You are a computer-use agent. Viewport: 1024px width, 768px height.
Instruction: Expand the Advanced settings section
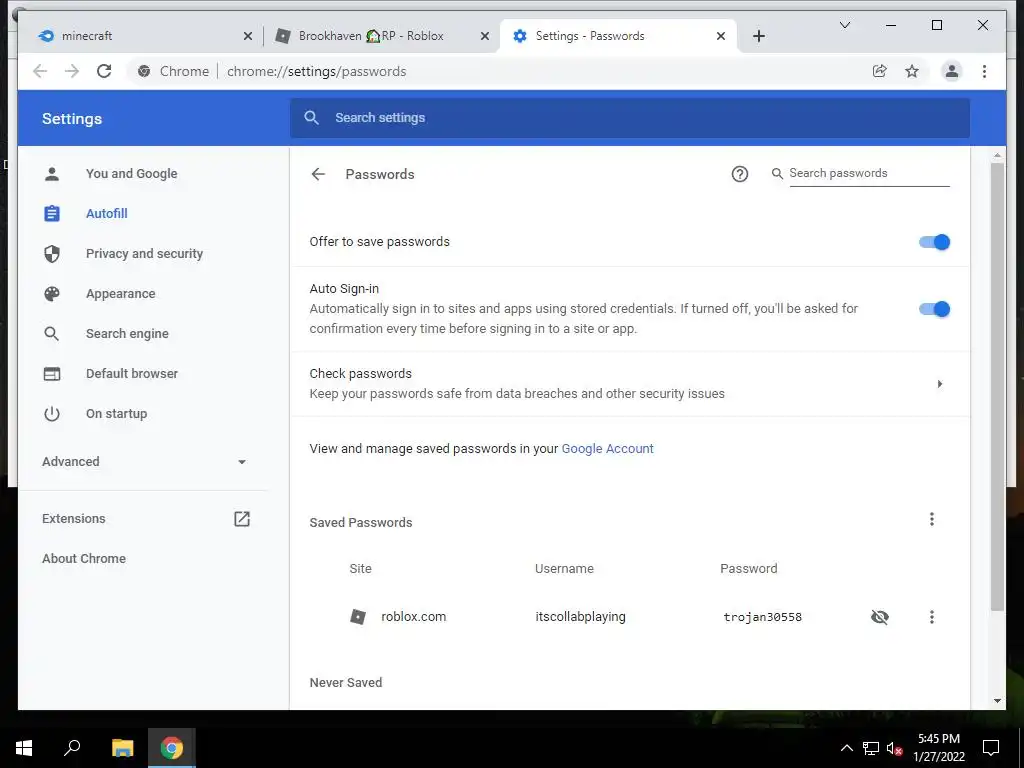[144, 462]
